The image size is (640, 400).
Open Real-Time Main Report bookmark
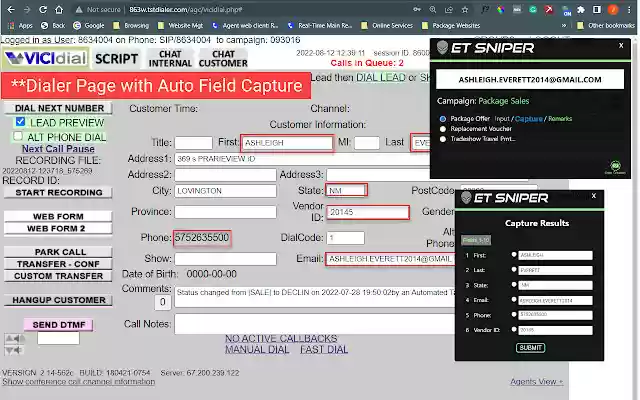320,25
